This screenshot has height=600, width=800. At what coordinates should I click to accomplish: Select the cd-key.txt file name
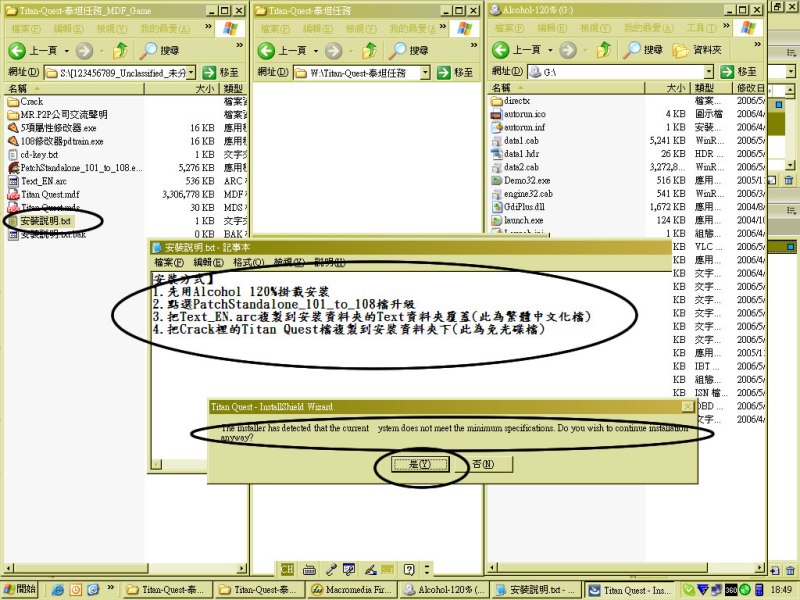[39, 155]
